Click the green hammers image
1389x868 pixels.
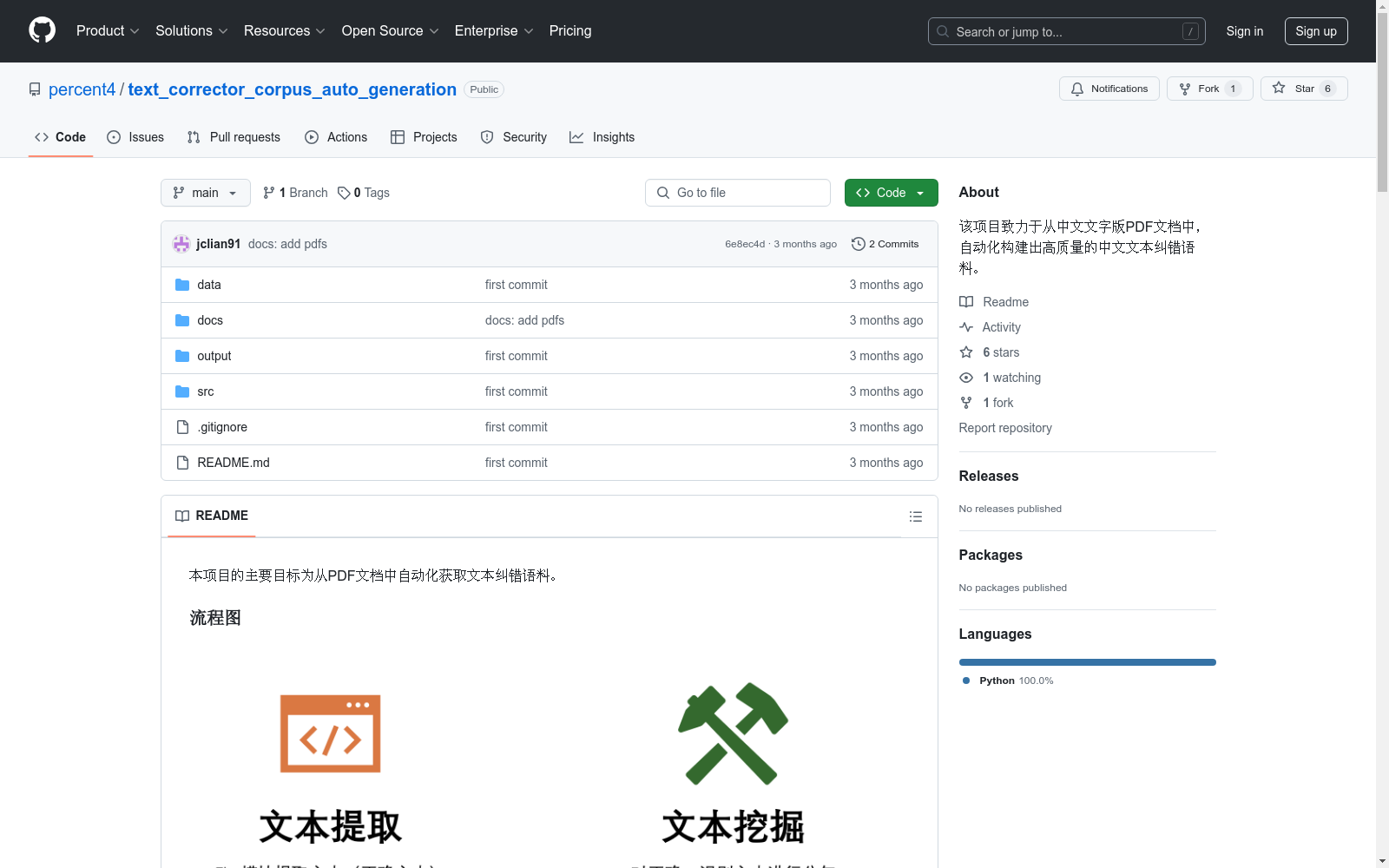[x=733, y=733]
